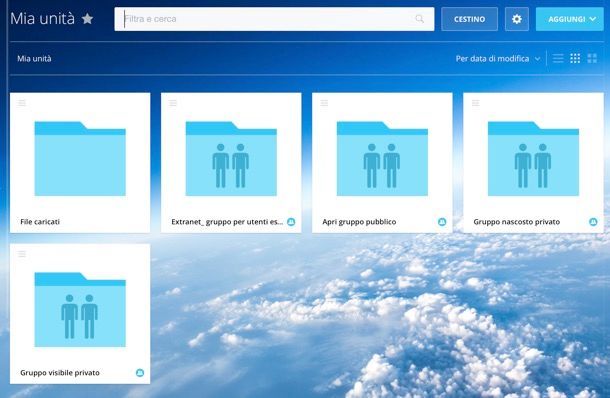Expand the Per data di modifica sort dropdown
The height and width of the screenshot is (398, 610).
coord(498,59)
